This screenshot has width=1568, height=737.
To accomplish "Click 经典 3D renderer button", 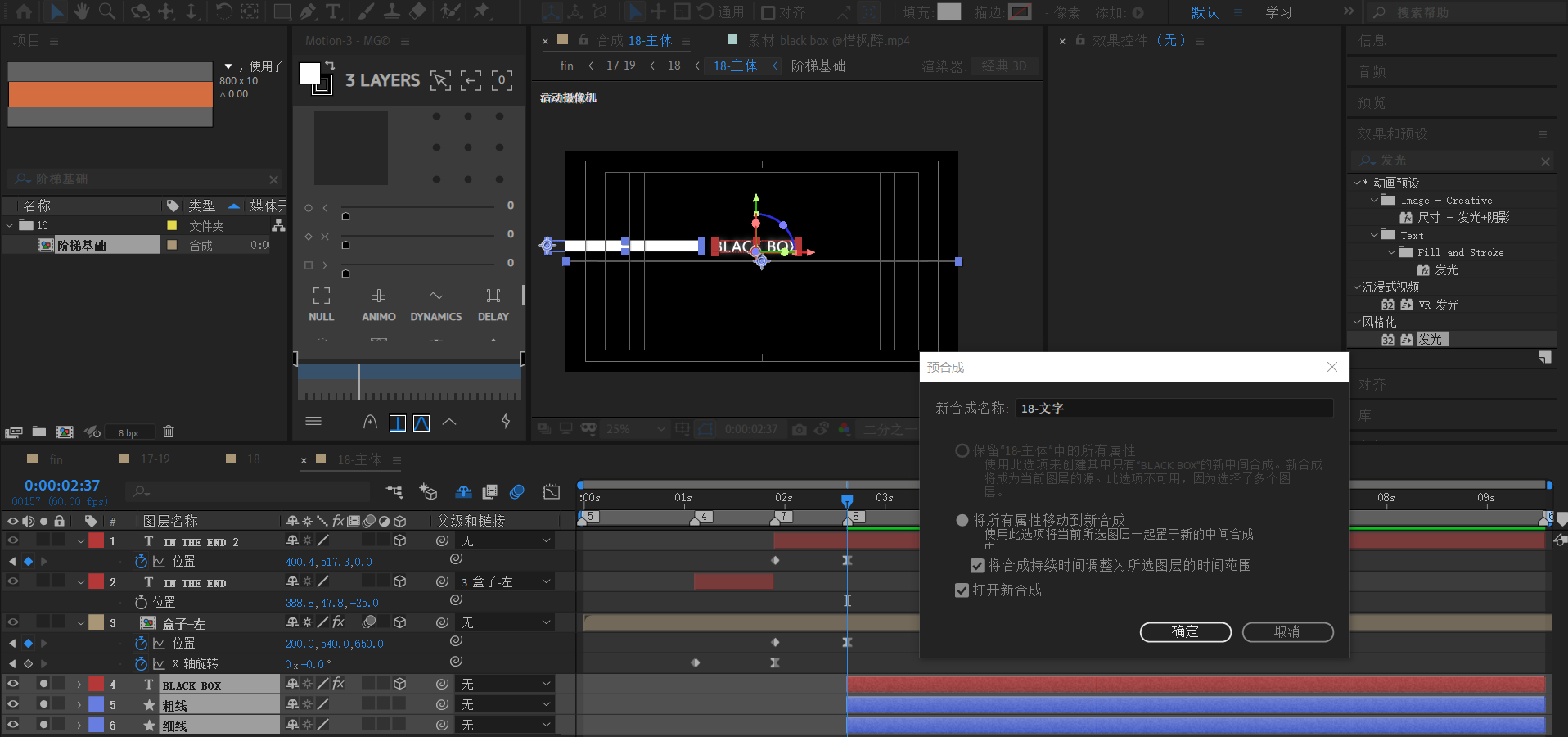I will coord(1004,66).
